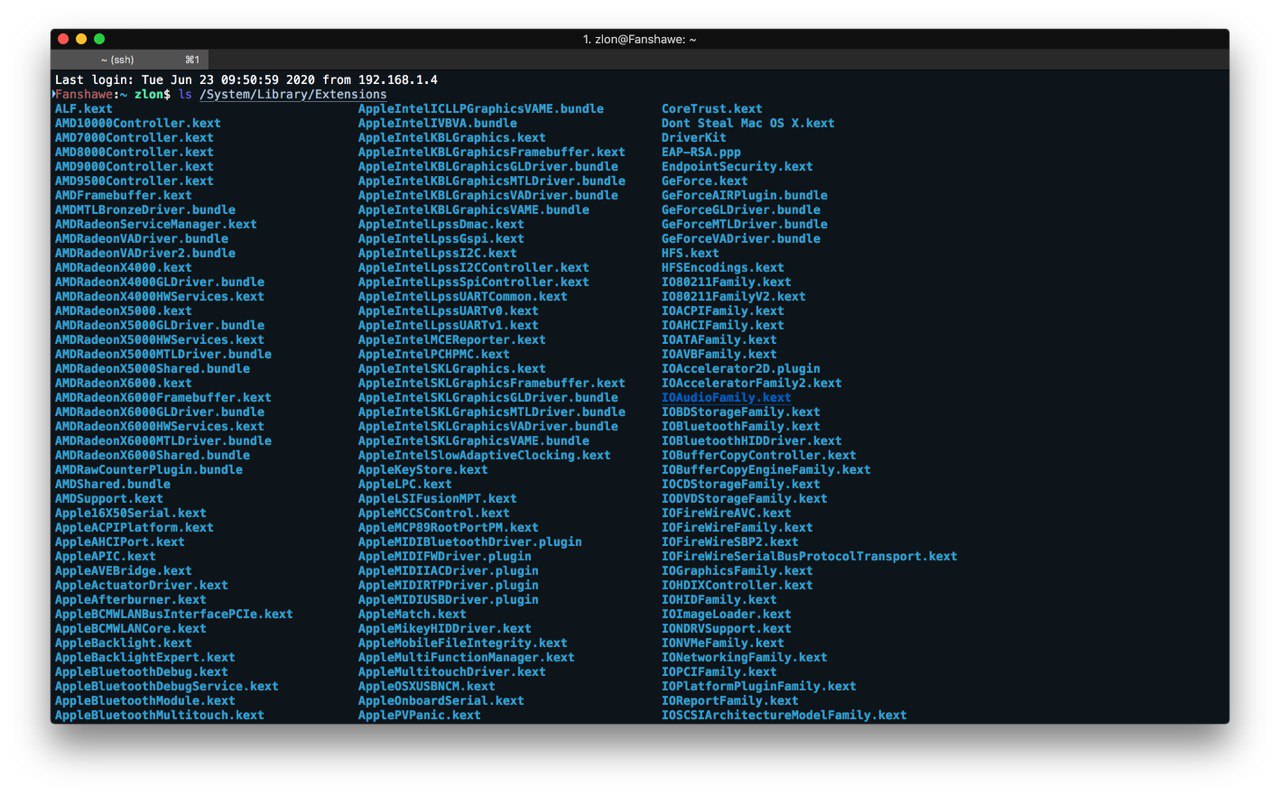Click GeForce.kext entry
Viewport: 1280px width, 796px height.
705,181
